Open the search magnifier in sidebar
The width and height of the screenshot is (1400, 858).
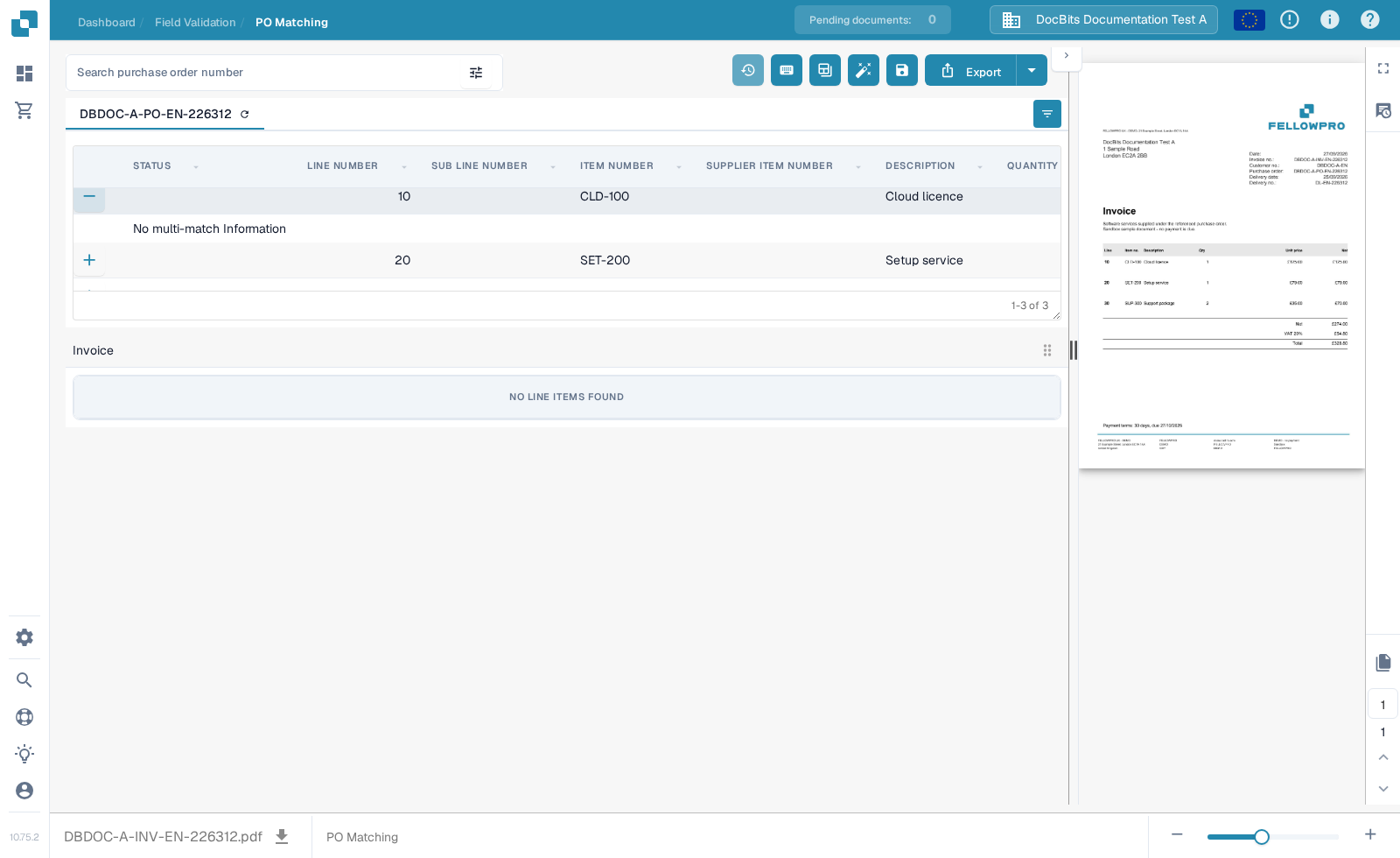click(x=24, y=680)
